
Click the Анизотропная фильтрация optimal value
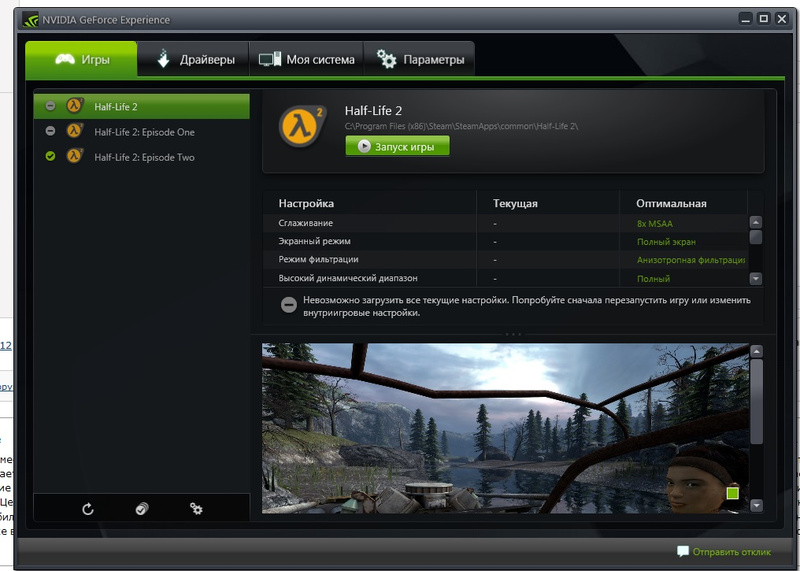click(x=691, y=260)
